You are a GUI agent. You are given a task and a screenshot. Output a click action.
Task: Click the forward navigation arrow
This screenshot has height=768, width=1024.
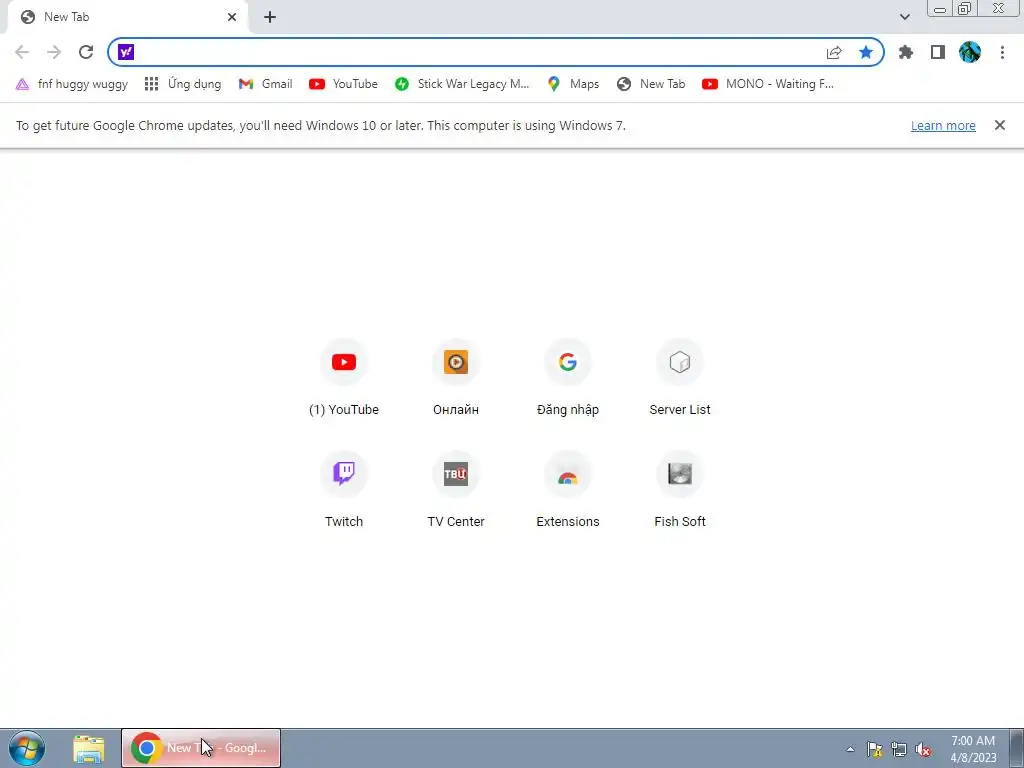[x=54, y=52]
